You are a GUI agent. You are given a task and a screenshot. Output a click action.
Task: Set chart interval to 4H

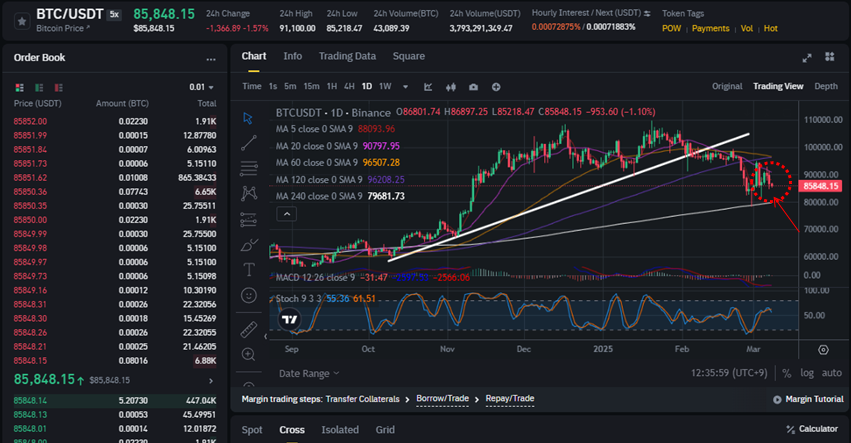(x=349, y=86)
